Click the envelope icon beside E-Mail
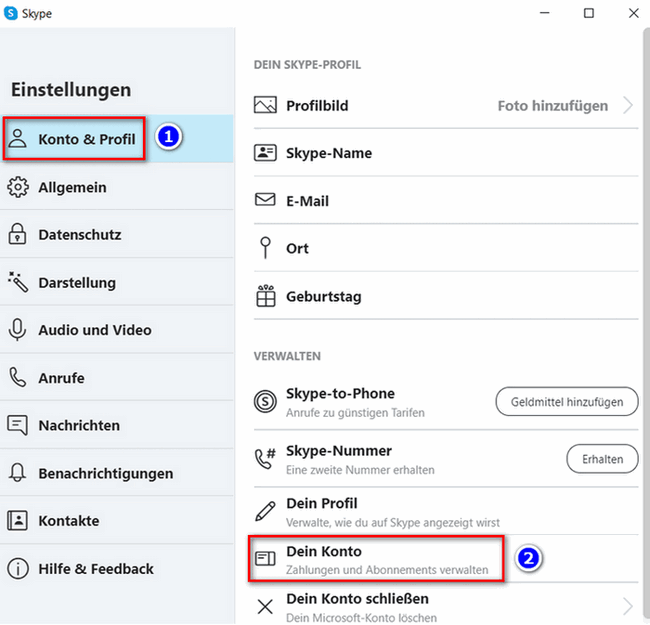650x625 pixels. coord(265,200)
